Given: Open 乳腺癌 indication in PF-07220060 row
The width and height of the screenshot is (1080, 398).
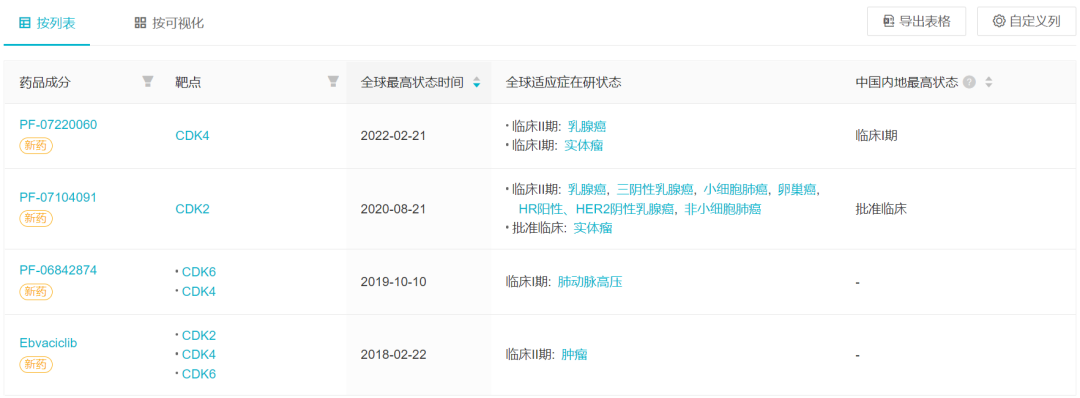Looking at the screenshot, I should 587,126.
